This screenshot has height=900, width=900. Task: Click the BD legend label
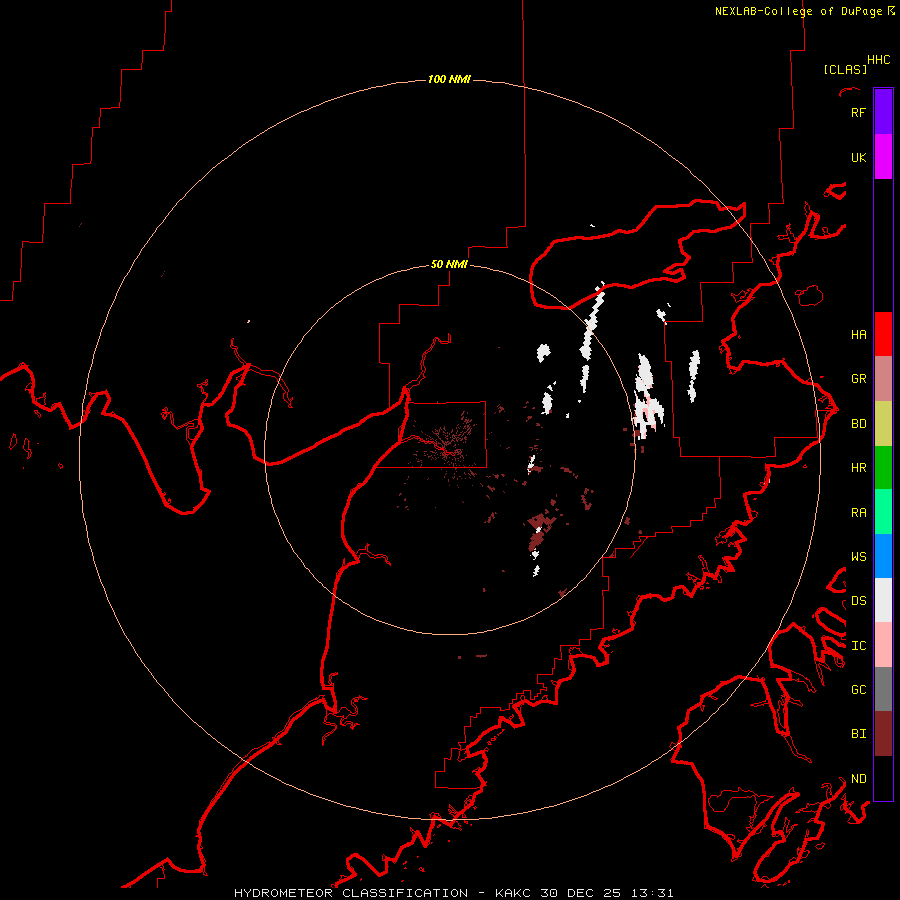[858, 424]
